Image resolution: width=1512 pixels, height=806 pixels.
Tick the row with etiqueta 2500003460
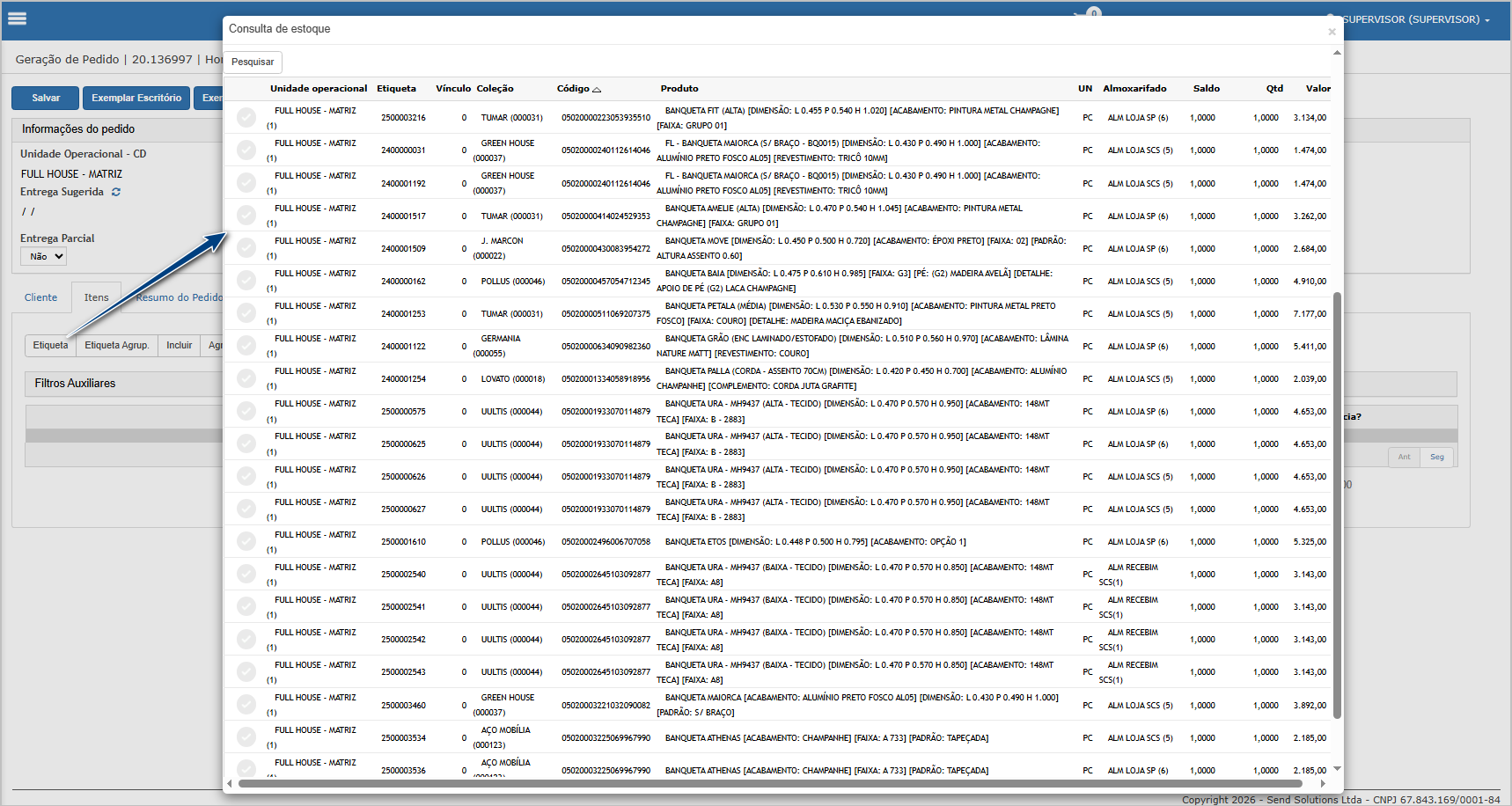pyautogui.click(x=246, y=704)
